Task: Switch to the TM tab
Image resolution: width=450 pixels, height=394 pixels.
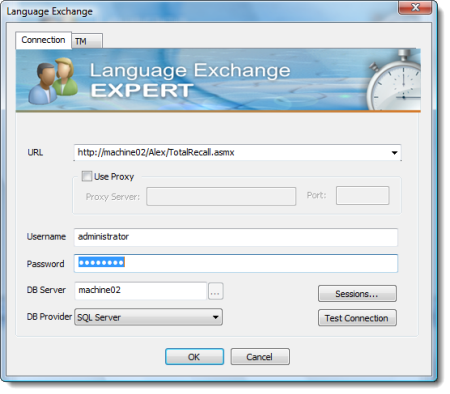Action: click(x=87, y=41)
